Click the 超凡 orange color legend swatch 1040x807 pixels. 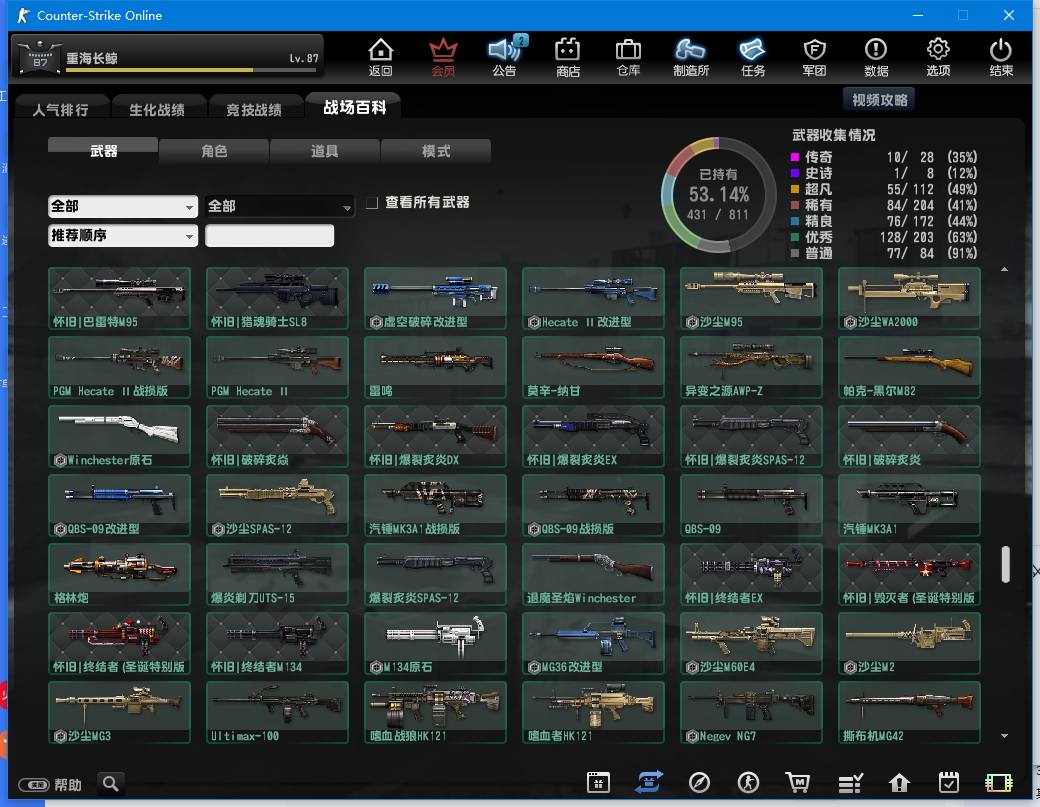pos(795,189)
